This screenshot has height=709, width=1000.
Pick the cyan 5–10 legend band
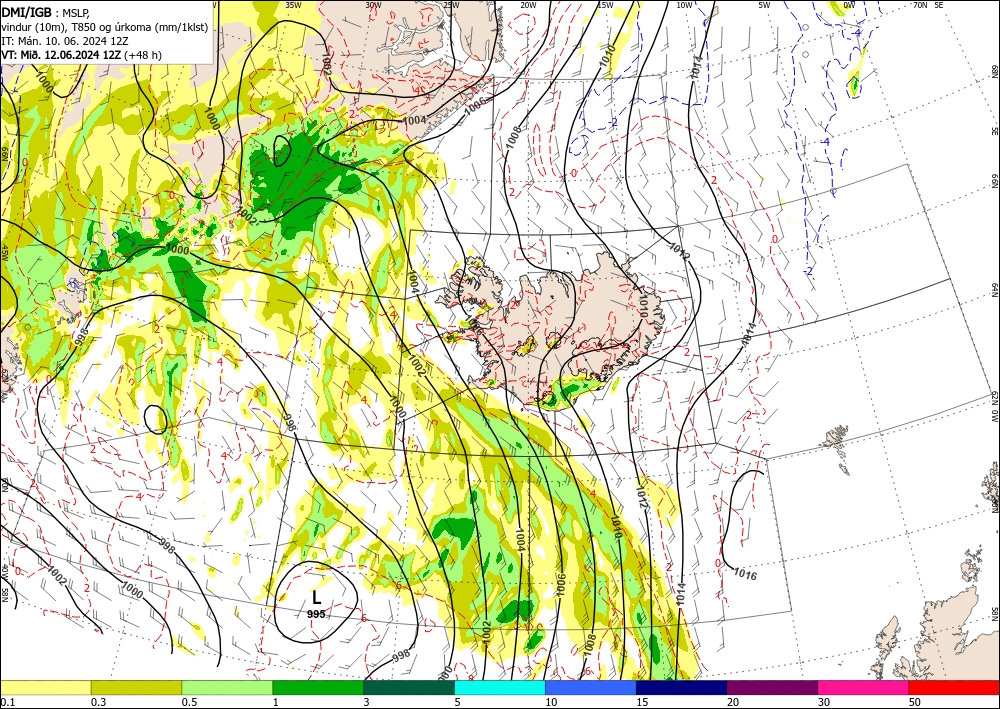coord(500,687)
